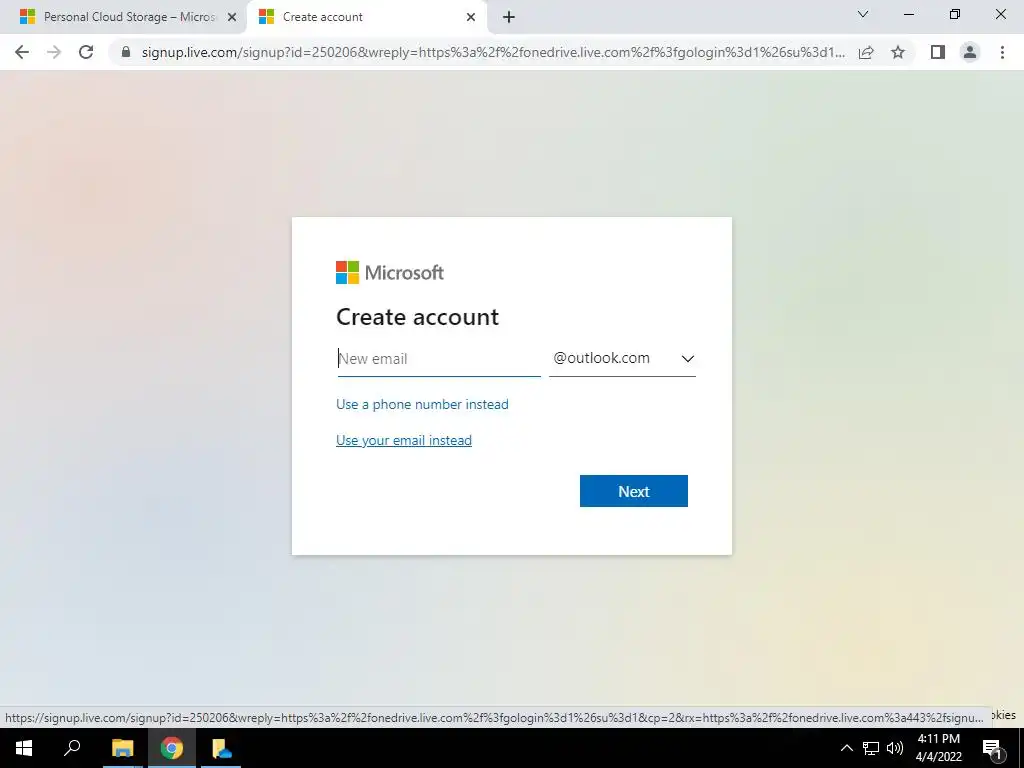Screen dimensions: 1024x768
Task: Click the browser forward arrow
Action: (x=54, y=52)
